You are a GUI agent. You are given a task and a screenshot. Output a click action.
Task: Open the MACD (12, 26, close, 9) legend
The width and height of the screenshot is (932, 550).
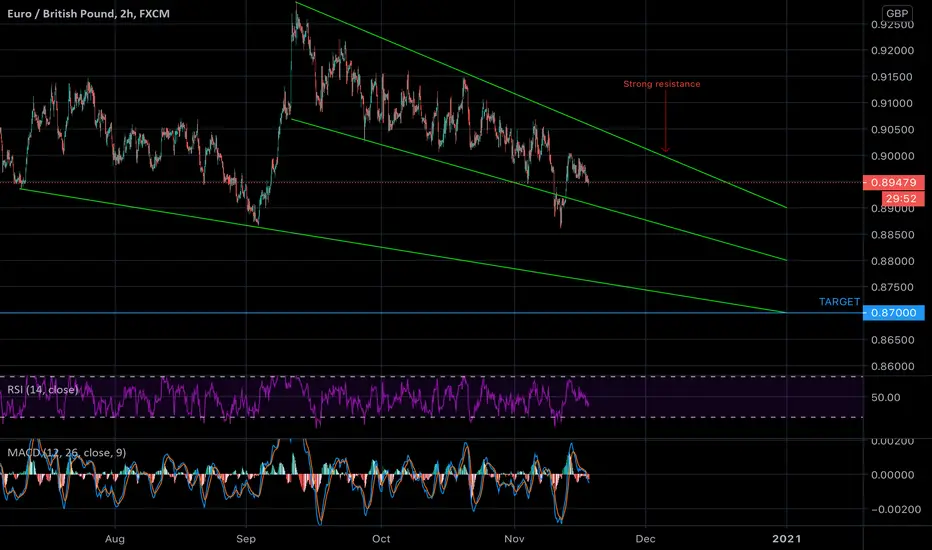click(67, 452)
